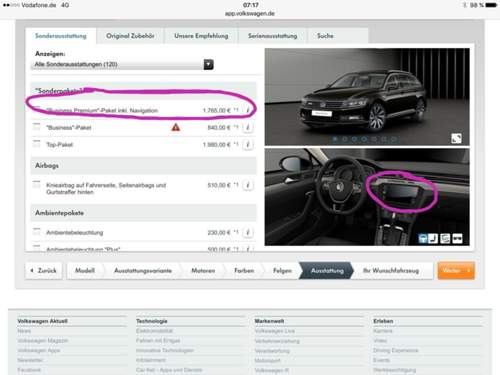The image size is (500, 375).
Task: Tick the "Business"-Paket checkbox
Action: coord(37,127)
